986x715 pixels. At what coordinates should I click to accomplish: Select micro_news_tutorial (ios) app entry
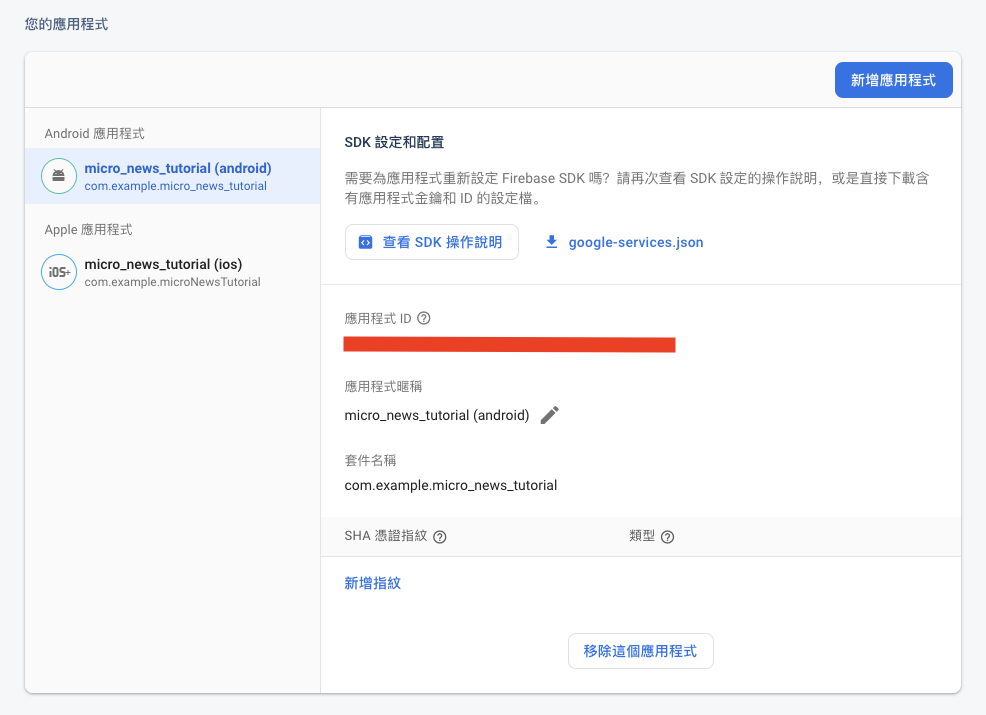point(172,272)
